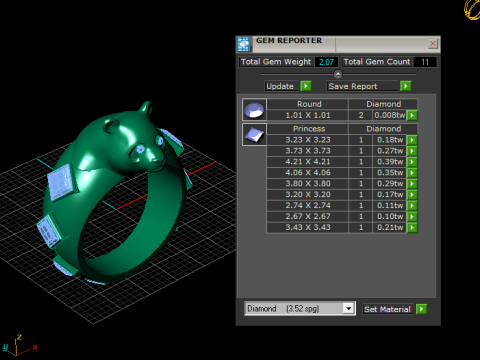Select the 4.21 X 4.21 size cell

click(308, 162)
